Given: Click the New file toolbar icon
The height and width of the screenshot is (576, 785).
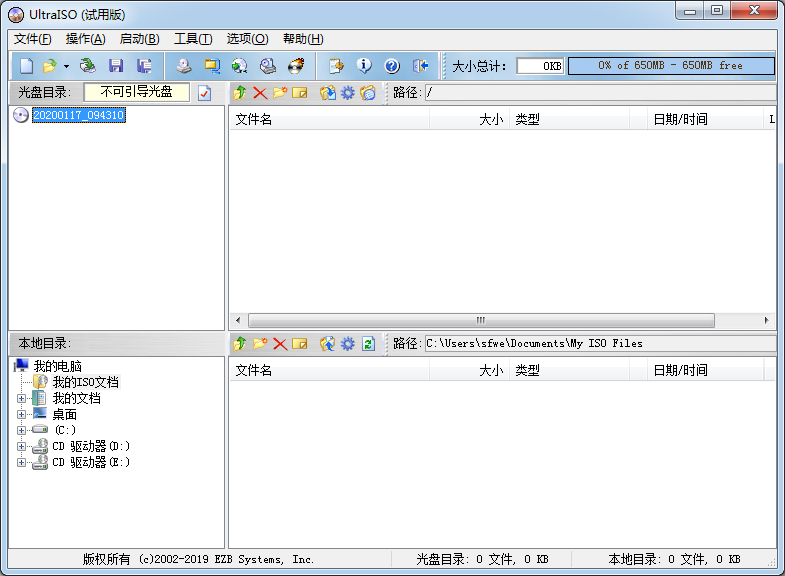Looking at the screenshot, I should pos(26,66).
